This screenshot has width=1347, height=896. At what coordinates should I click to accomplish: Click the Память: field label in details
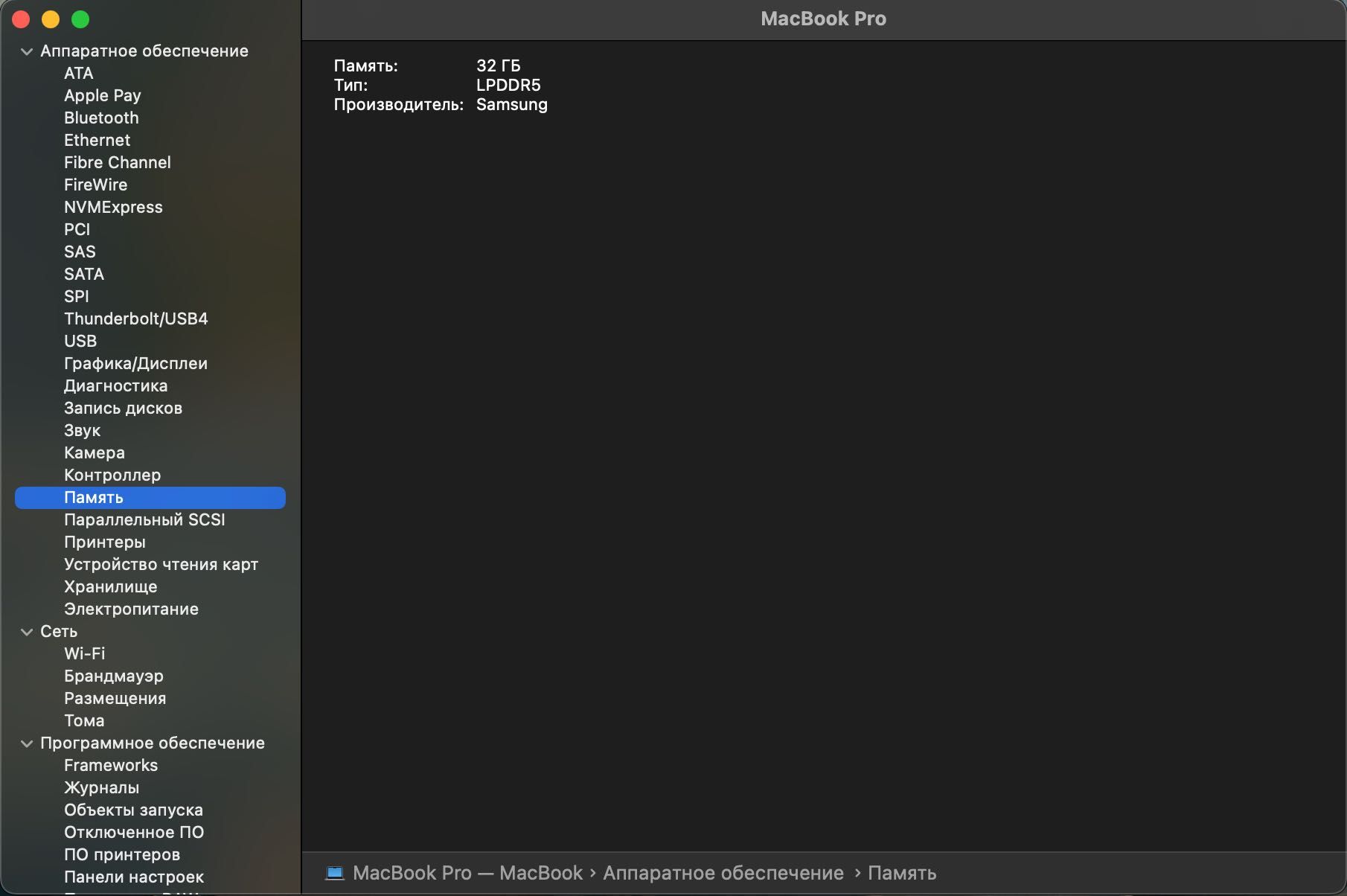[366, 65]
